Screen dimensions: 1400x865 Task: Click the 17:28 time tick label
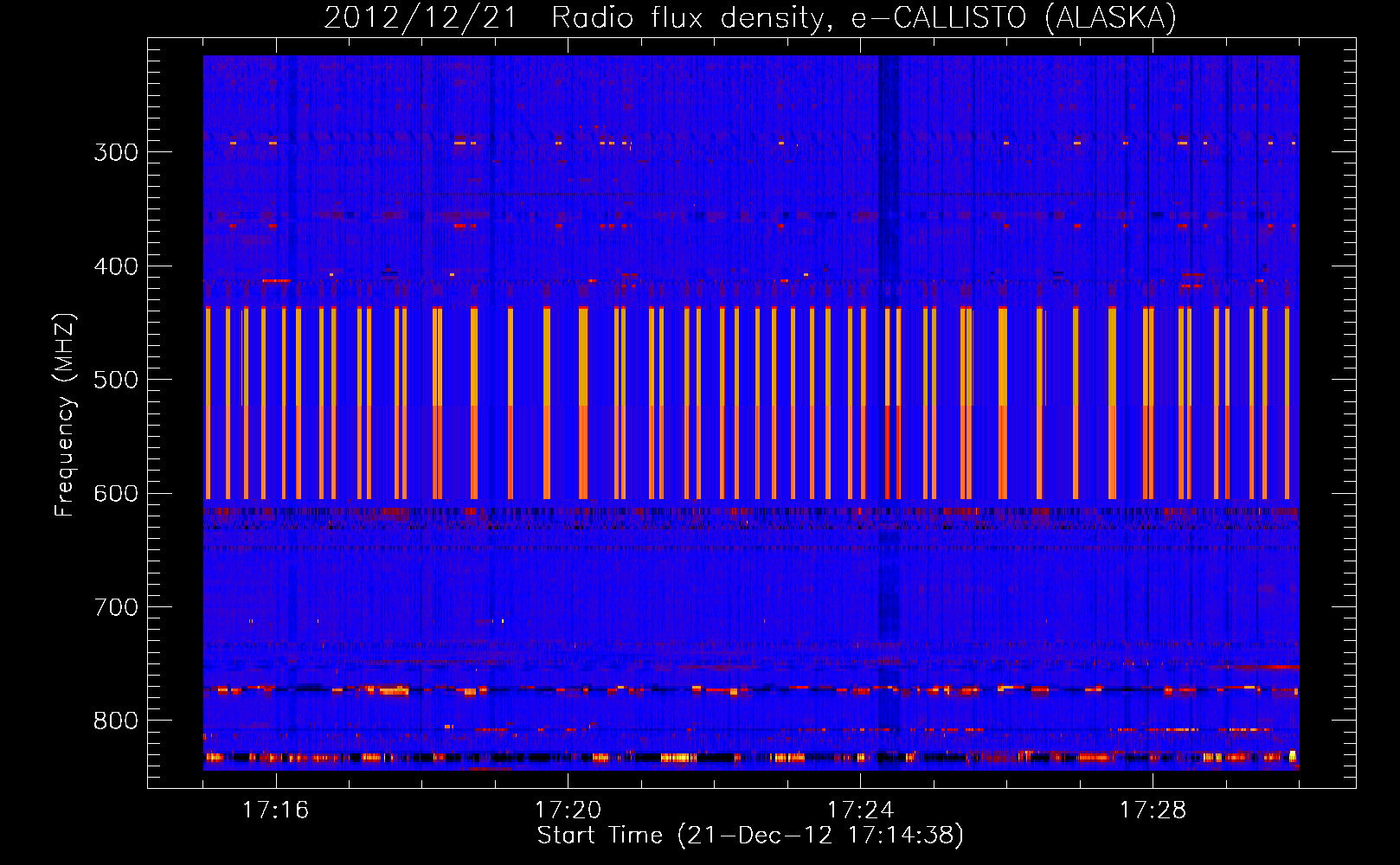click(x=1153, y=810)
